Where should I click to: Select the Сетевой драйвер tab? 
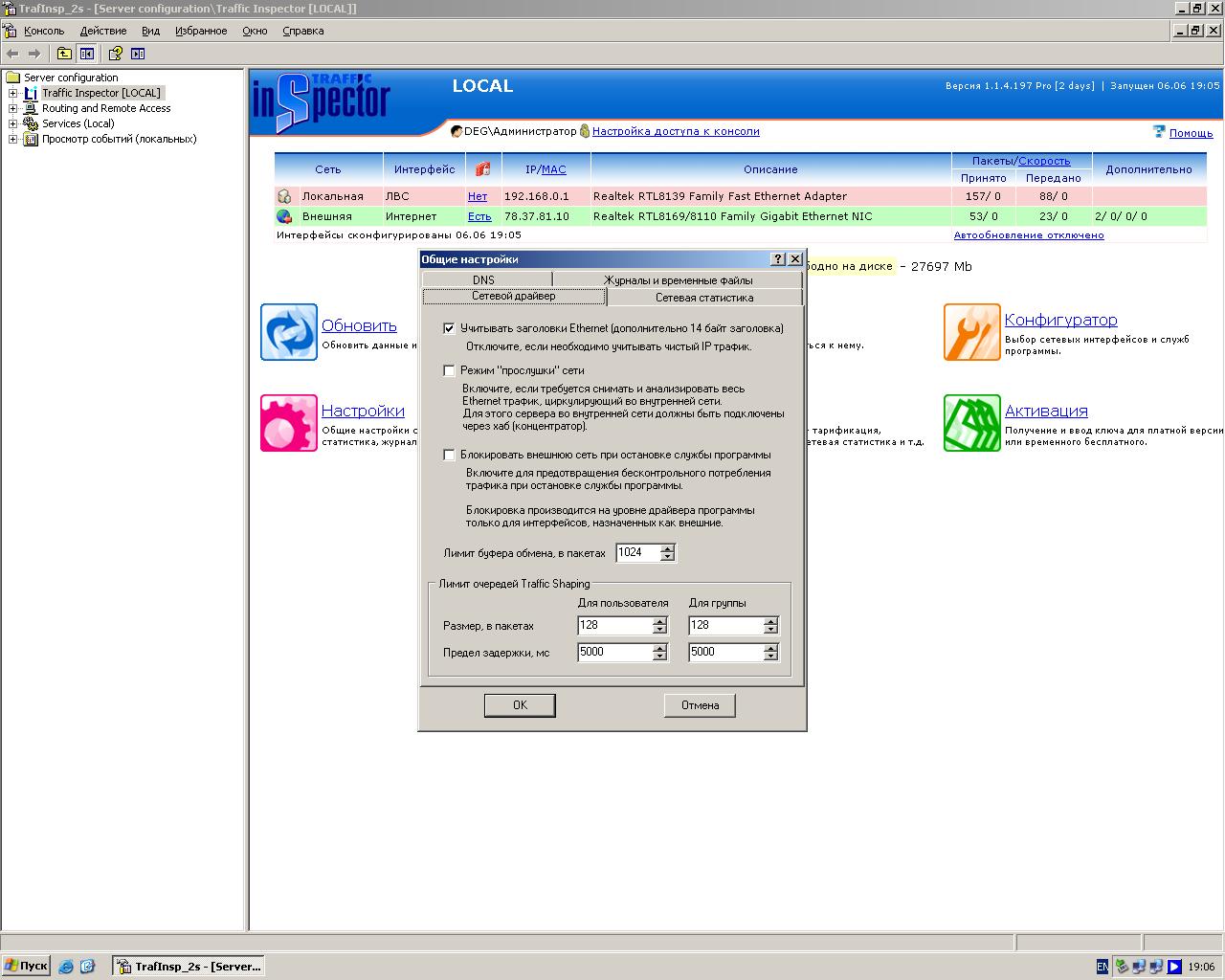click(514, 297)
